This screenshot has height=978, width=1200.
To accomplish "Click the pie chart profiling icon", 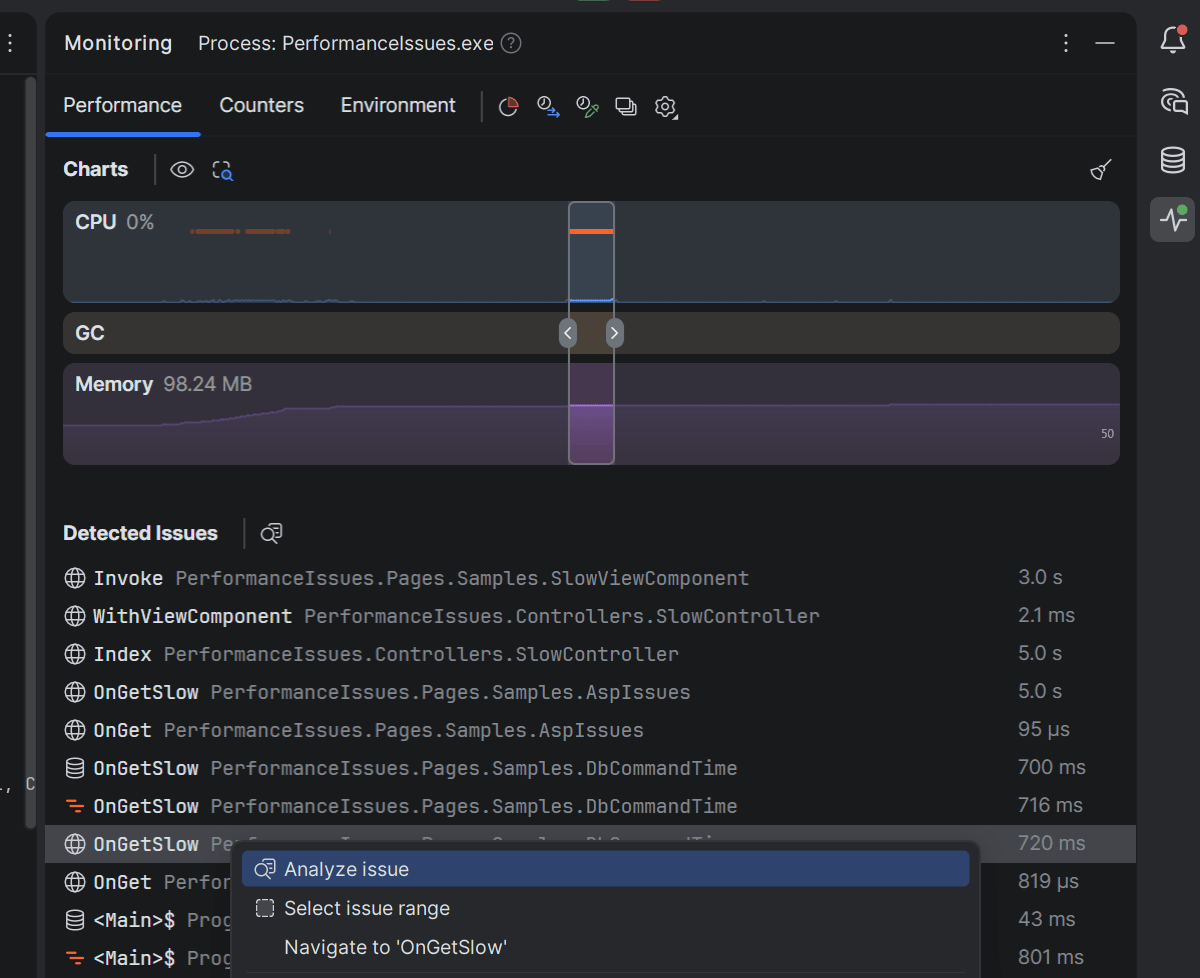I will pos(509,107).
